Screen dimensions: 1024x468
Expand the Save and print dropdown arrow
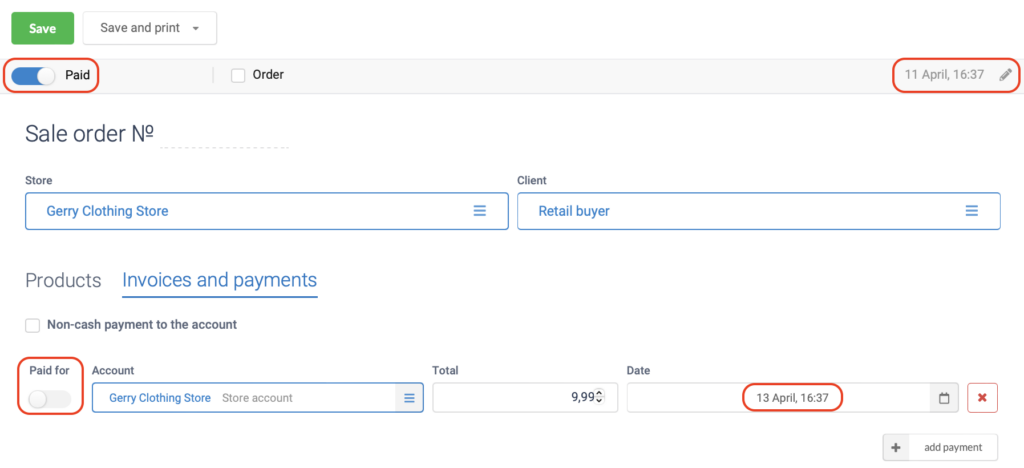coord(195,29)
